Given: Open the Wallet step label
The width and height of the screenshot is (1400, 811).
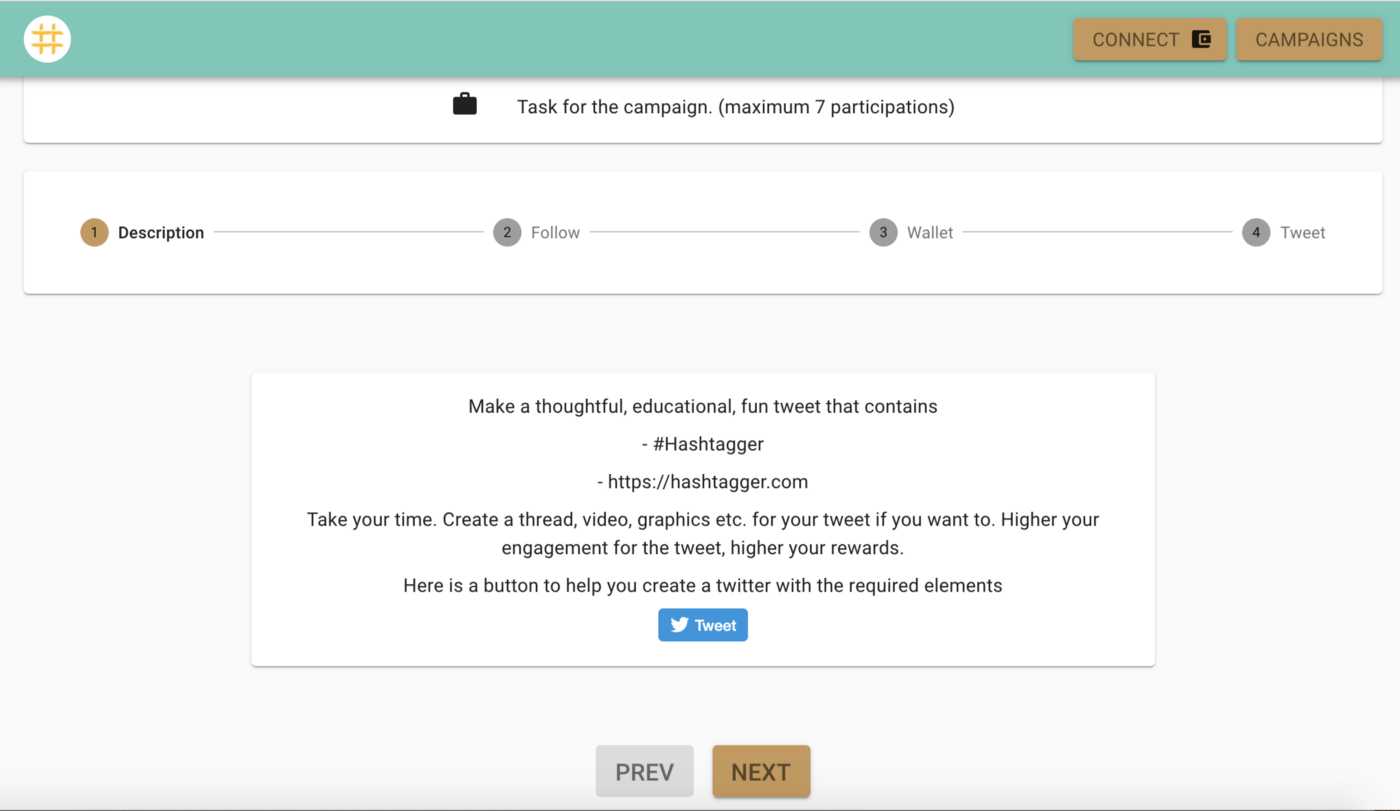Looking at the screenshot, I should pyautogui.click(x=930, y=233).
